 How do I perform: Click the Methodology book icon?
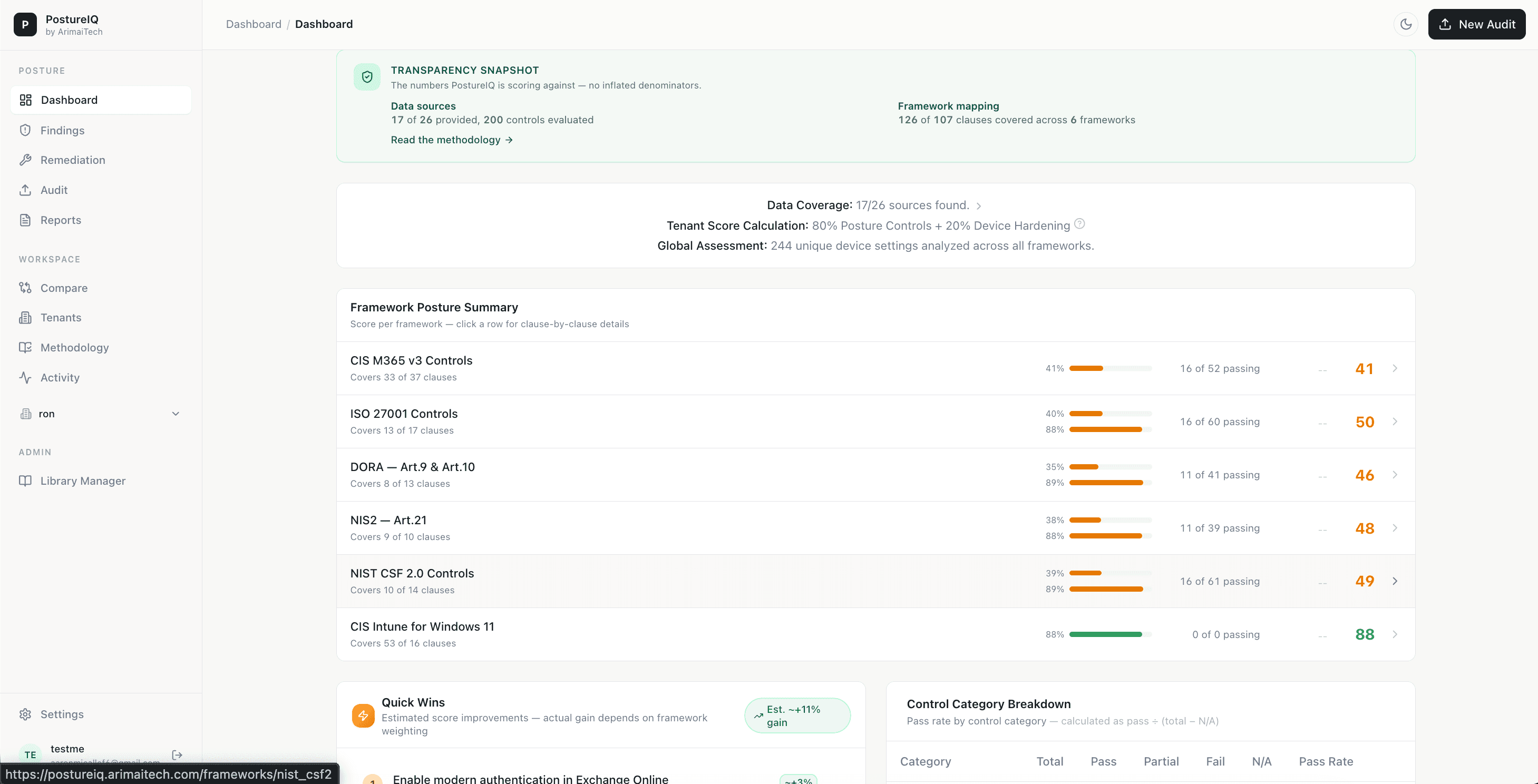25,347
